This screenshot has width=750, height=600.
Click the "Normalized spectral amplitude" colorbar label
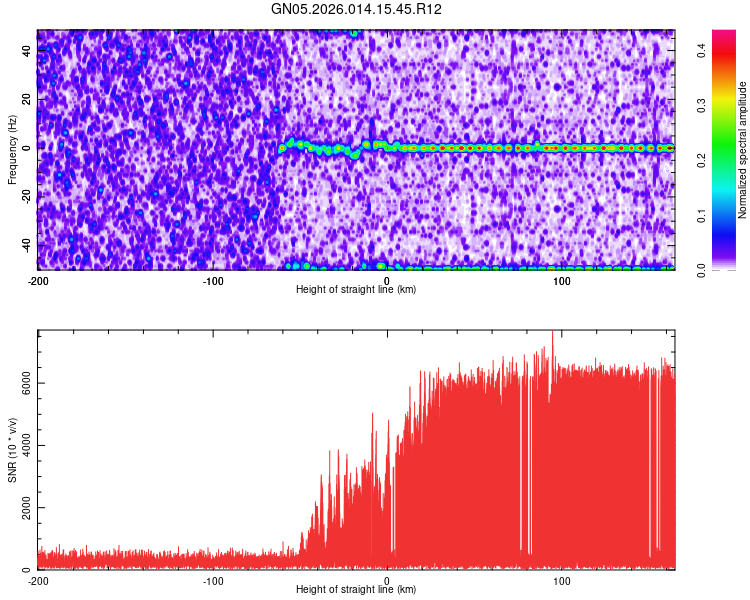[x=743, y=150]
